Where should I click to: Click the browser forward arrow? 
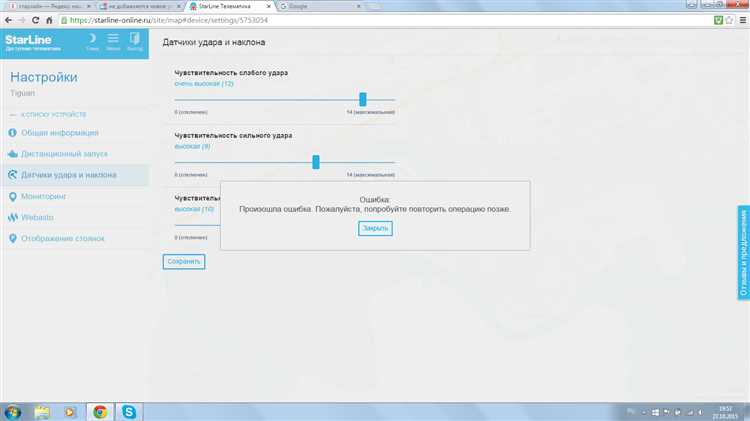click(x=22, y=20)
